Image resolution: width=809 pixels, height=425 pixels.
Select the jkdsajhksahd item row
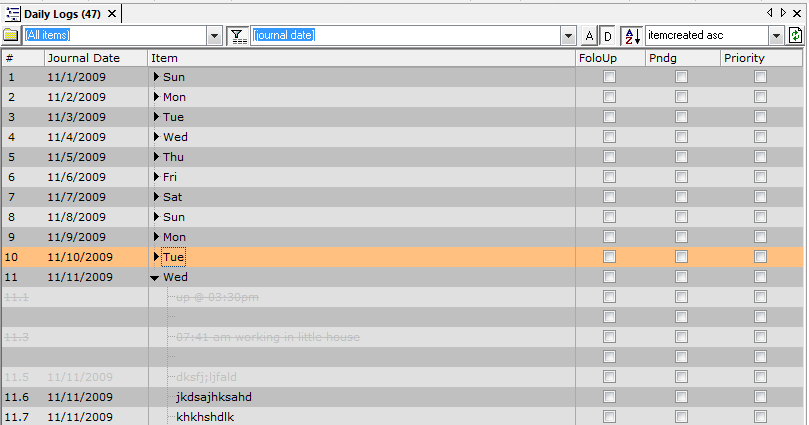213,397
